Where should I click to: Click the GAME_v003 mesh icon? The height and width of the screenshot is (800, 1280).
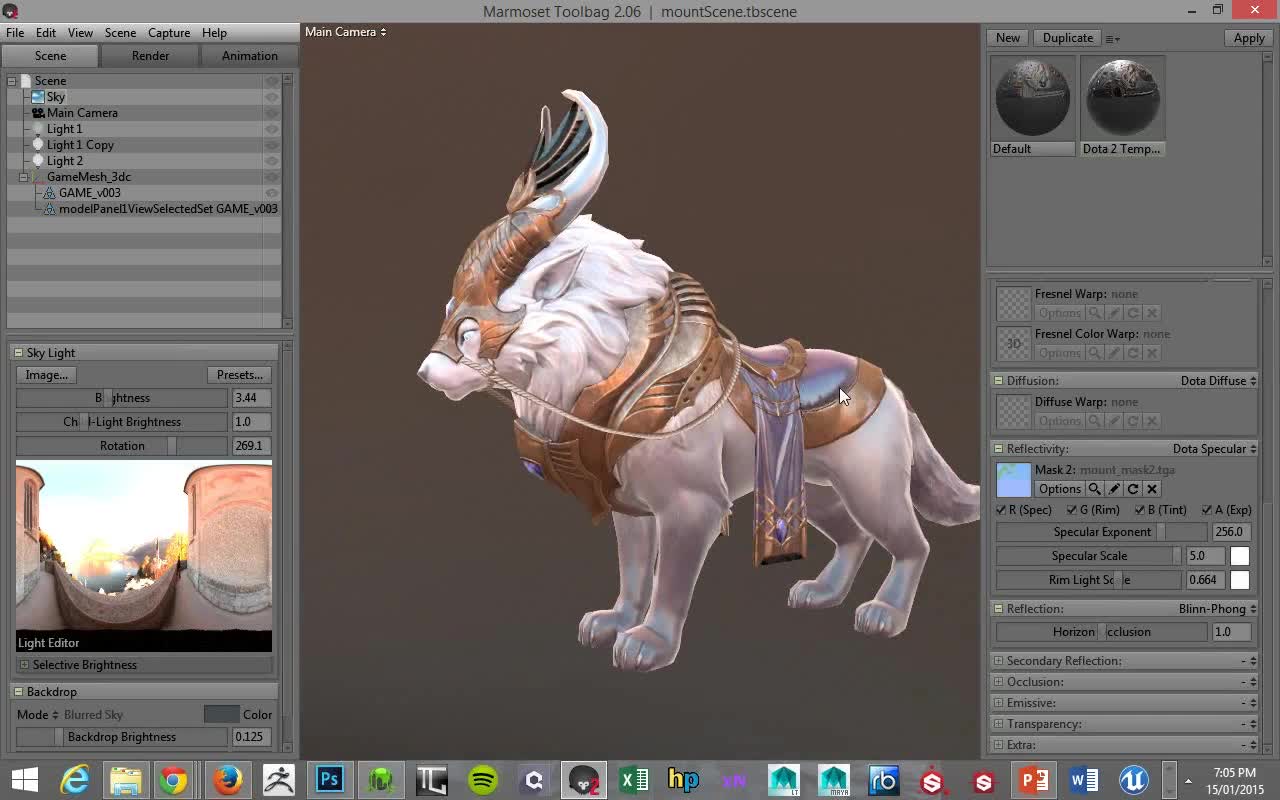tap(50, 193)
